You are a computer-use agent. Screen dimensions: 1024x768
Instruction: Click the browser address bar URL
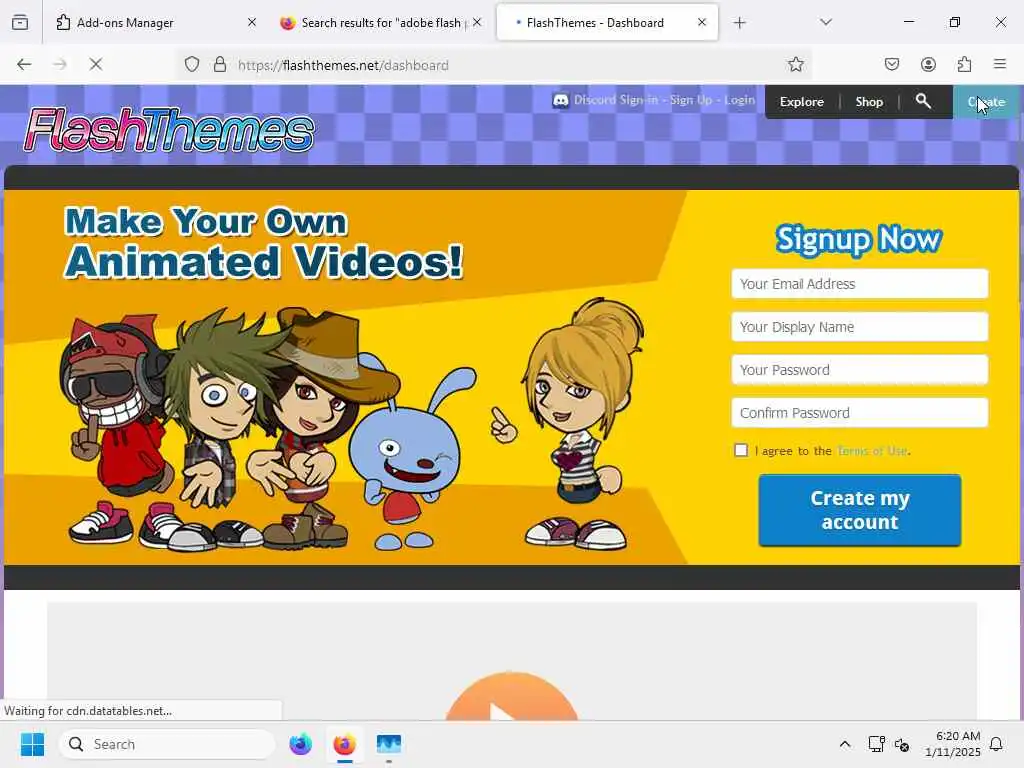coord(343,65)
